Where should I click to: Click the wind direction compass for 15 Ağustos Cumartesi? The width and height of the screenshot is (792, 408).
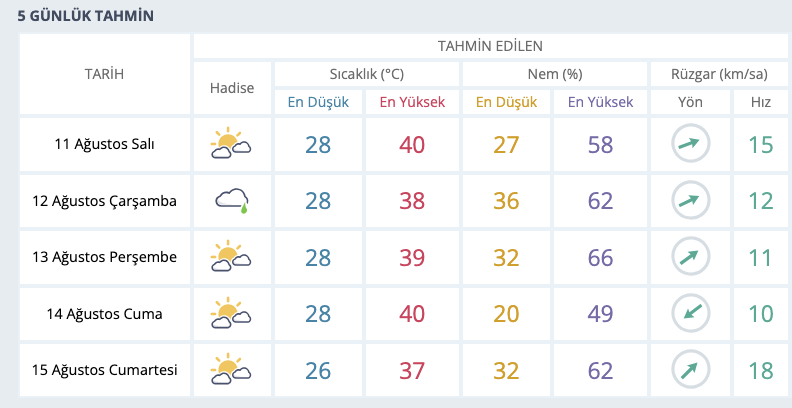(690, 370)
